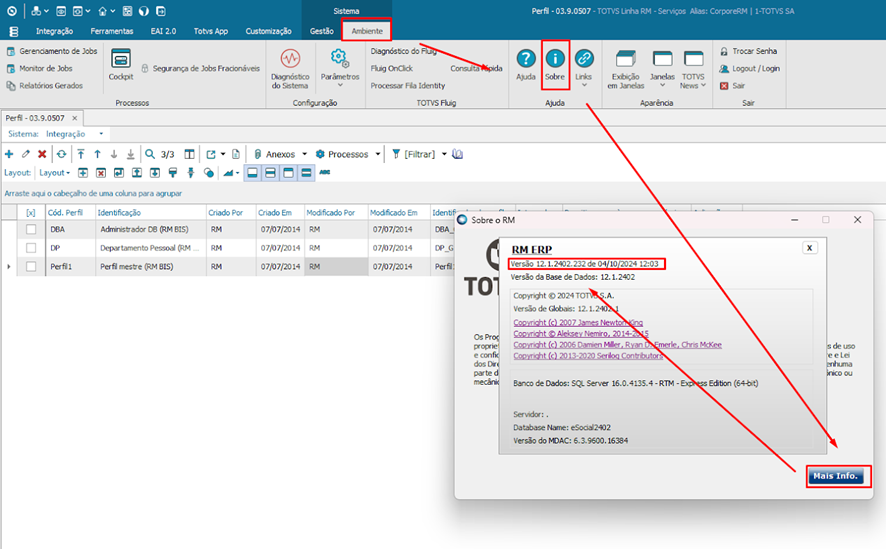Screen dimensions: 886x549
Task: Sort by the Identificação column header
Action: pos(150,212)
